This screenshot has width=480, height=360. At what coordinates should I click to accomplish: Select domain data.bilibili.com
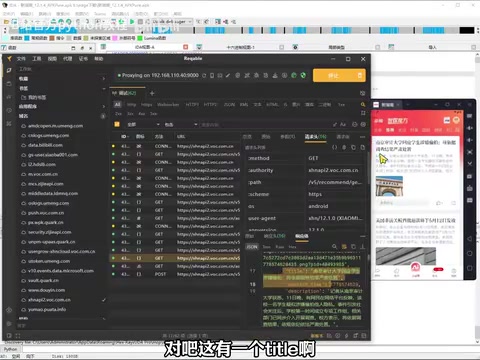pos(45,145)
